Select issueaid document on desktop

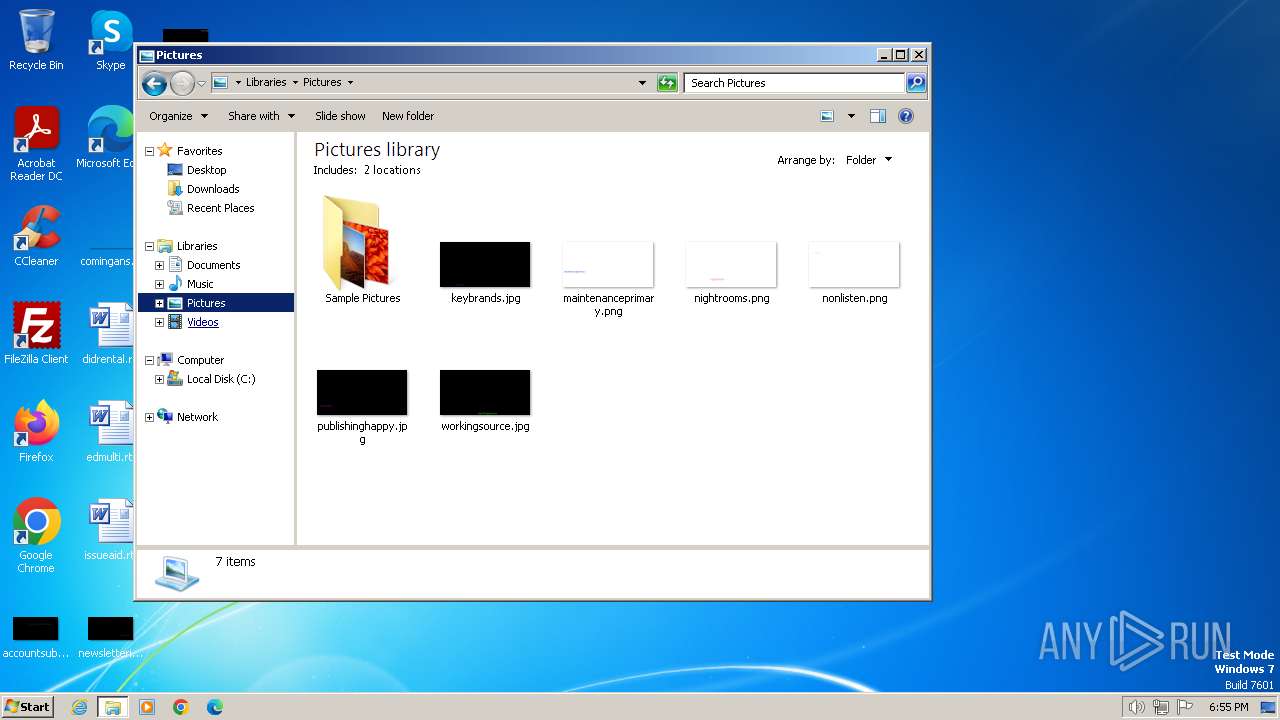pyautogui.click(x=110, y=530)
